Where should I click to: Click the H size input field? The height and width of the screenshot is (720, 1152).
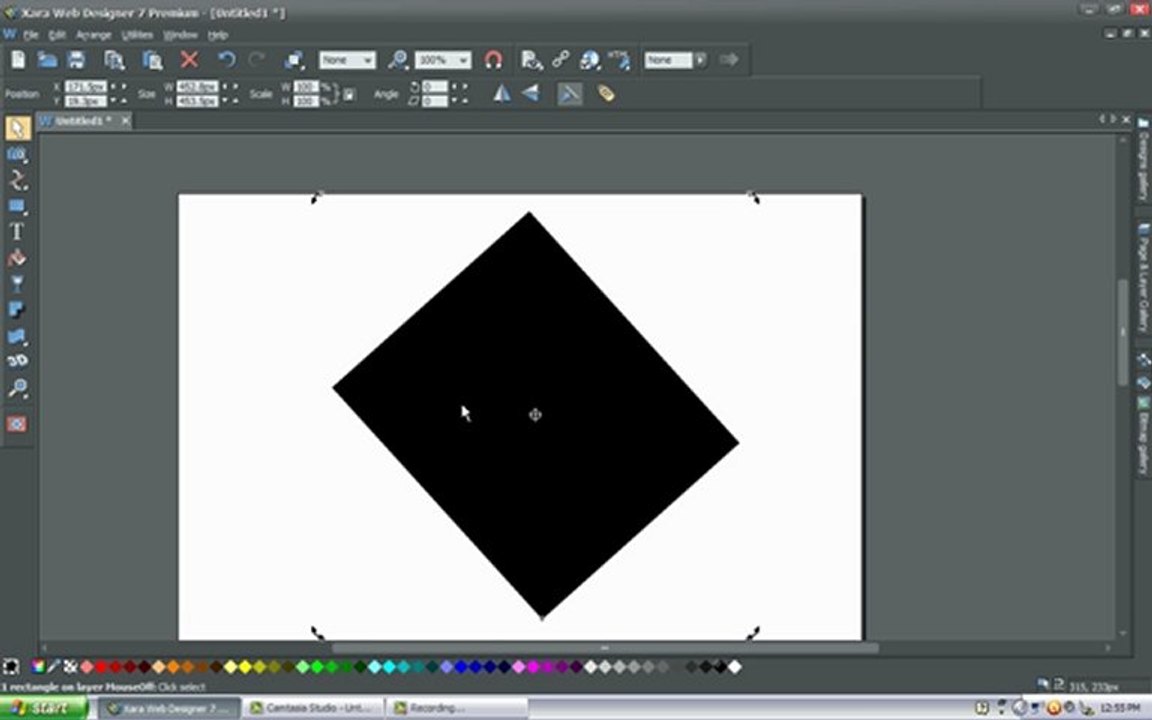pyautogui.click(x=197, y=101)
